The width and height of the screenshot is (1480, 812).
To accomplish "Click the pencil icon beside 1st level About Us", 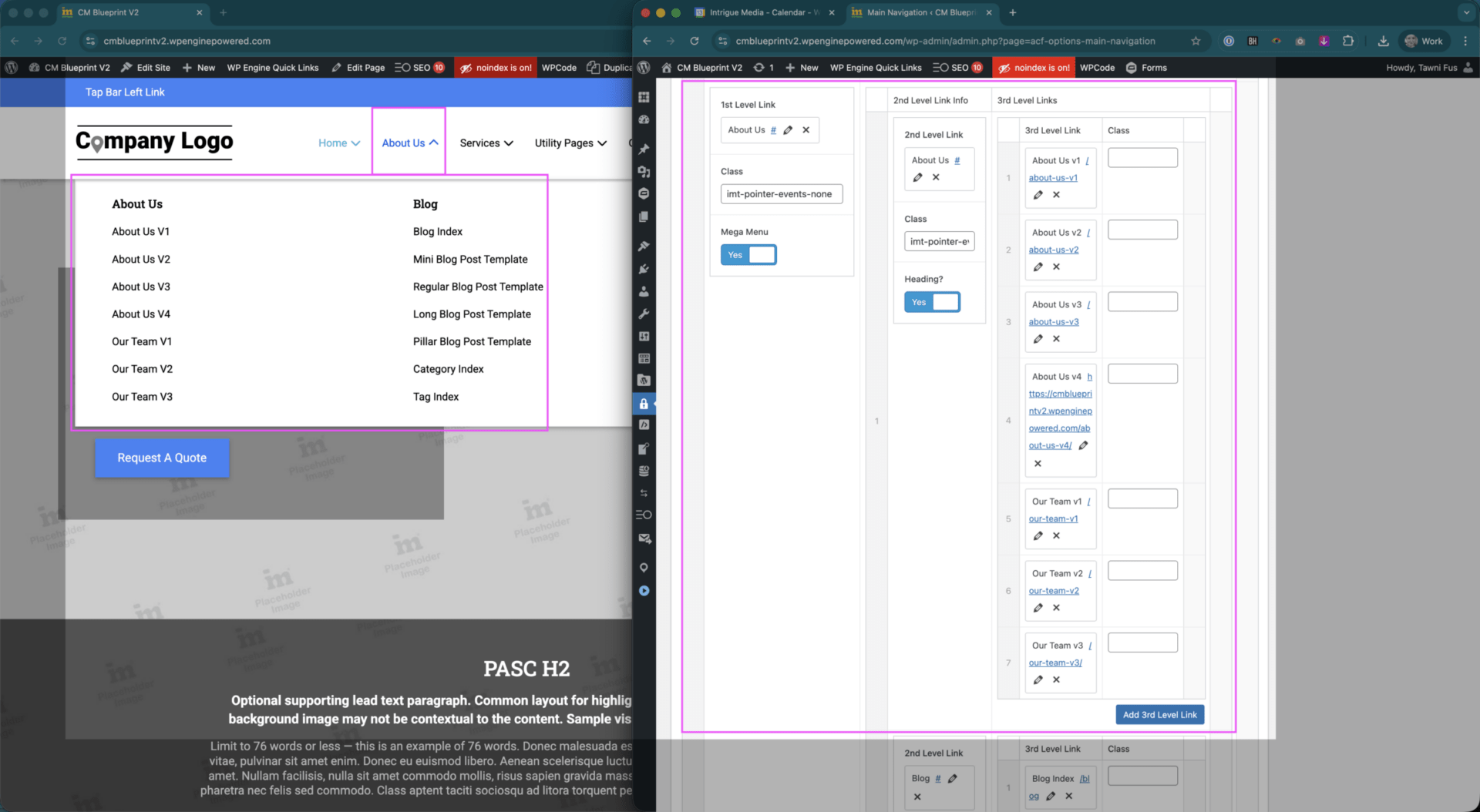I will pyautogui.click(x=788, y=130).
